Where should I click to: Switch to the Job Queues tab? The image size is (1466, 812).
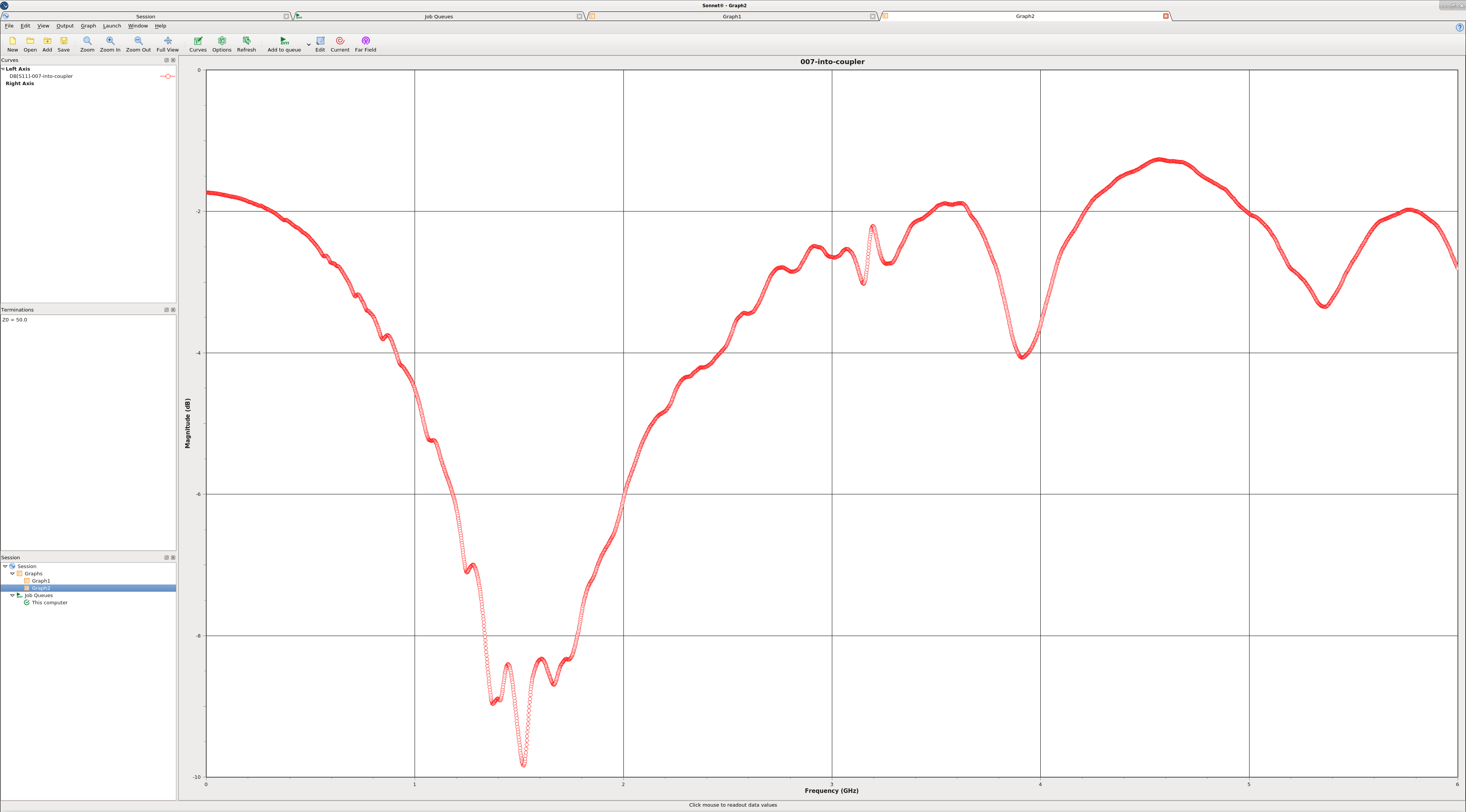pos(439,16)
